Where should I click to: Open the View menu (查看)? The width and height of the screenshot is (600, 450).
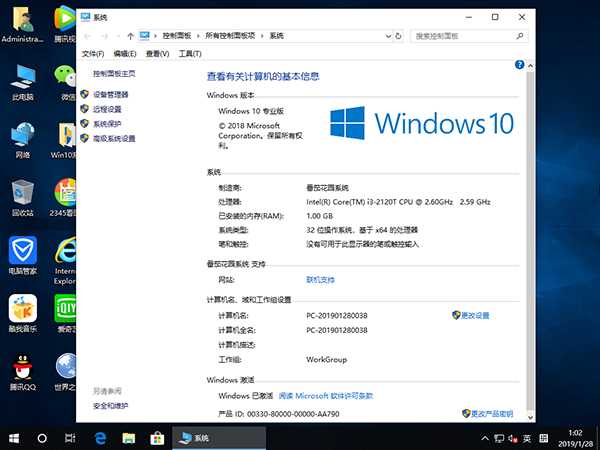157,54
